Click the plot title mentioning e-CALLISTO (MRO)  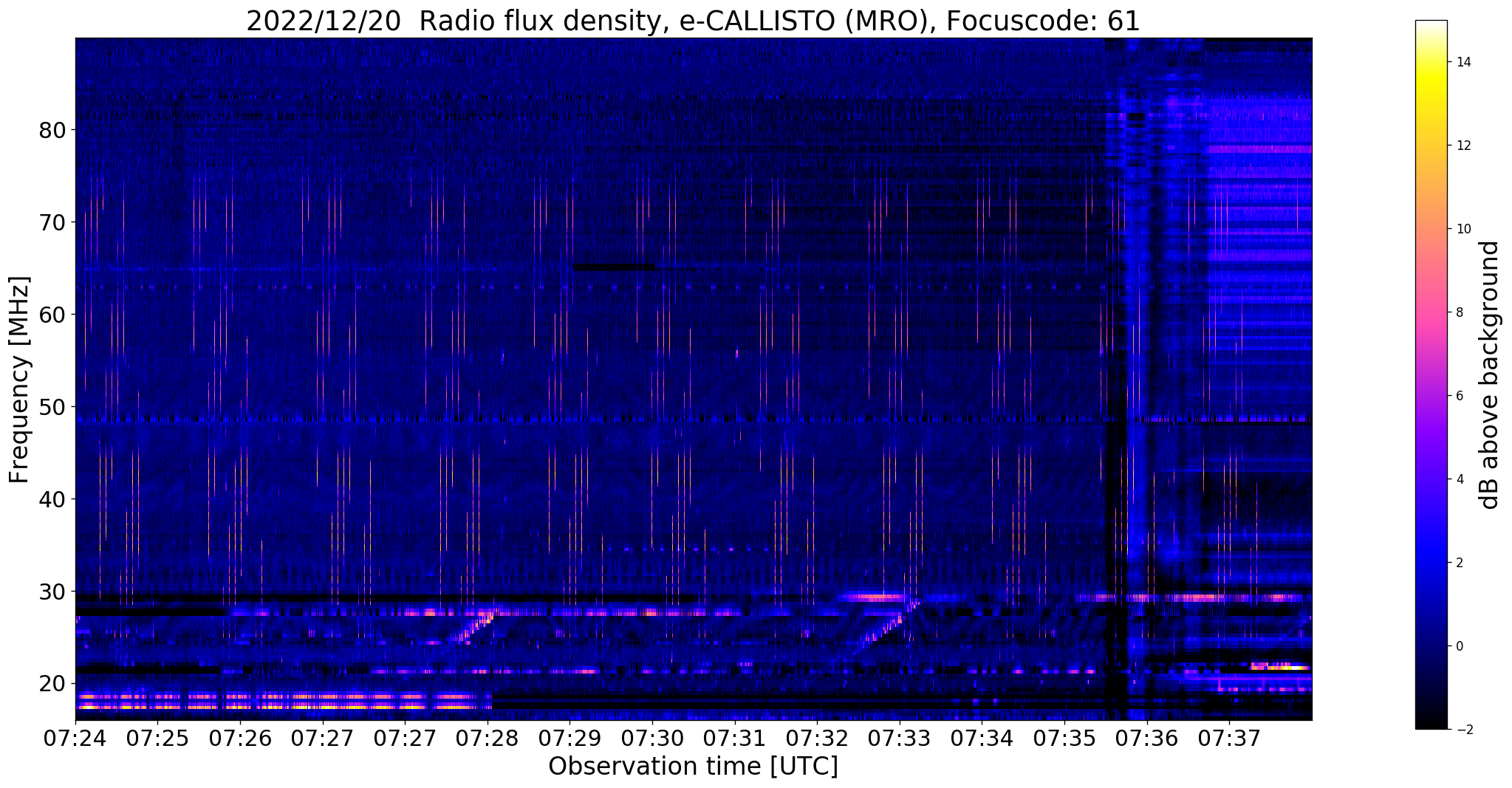pyautogui.click(x=693, y=21)
